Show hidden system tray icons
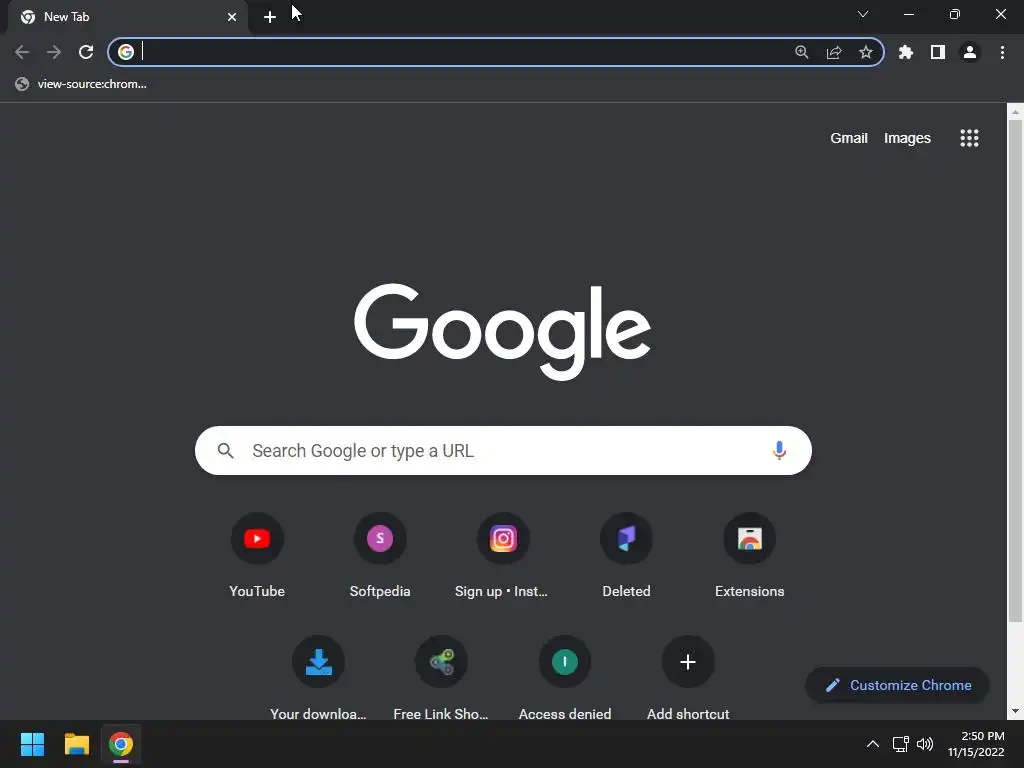This screenshot has width=1024, height=768. 872,744
